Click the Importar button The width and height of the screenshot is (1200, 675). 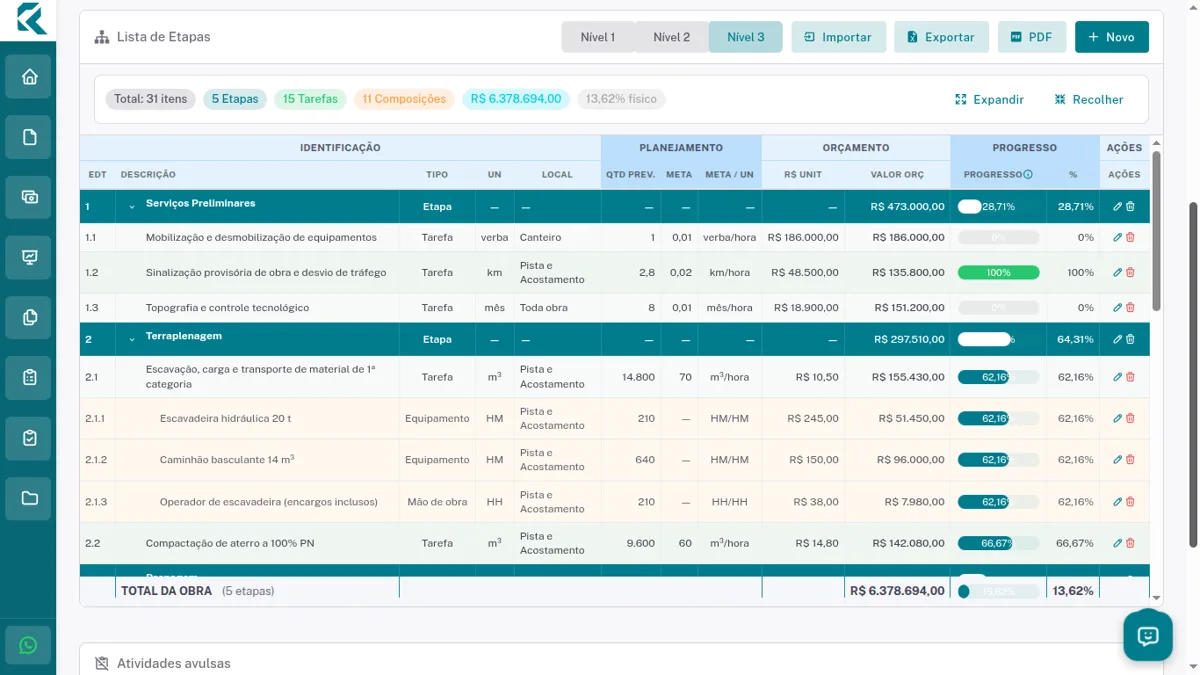(839, 37)
